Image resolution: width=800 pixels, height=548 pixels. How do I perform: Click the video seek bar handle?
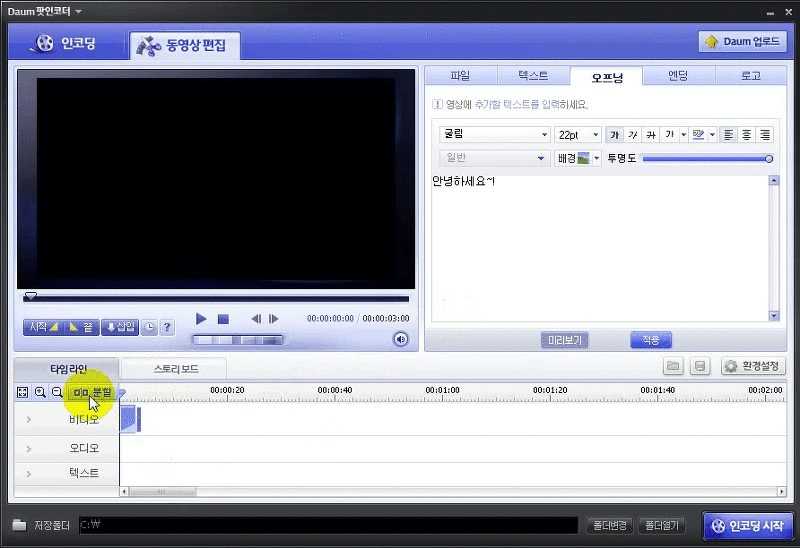tap(31, 296)
